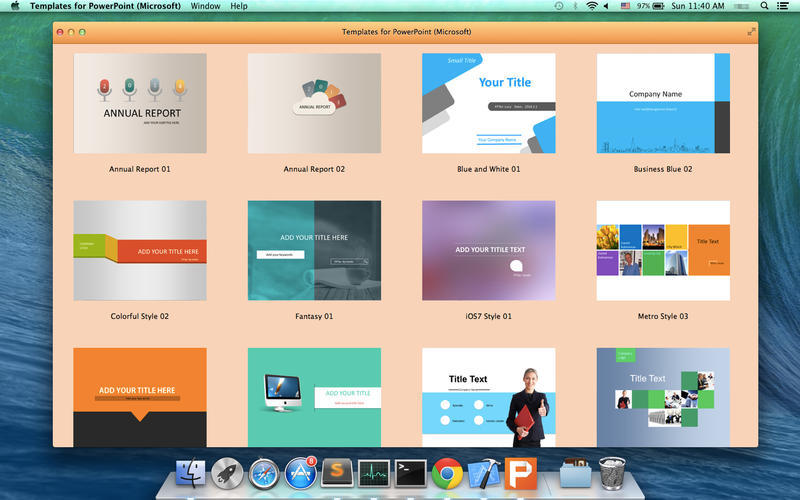This screenshot has height=500, width=800.
Task: Click the Colorful Style 02 label
Action: click(140, 316)
